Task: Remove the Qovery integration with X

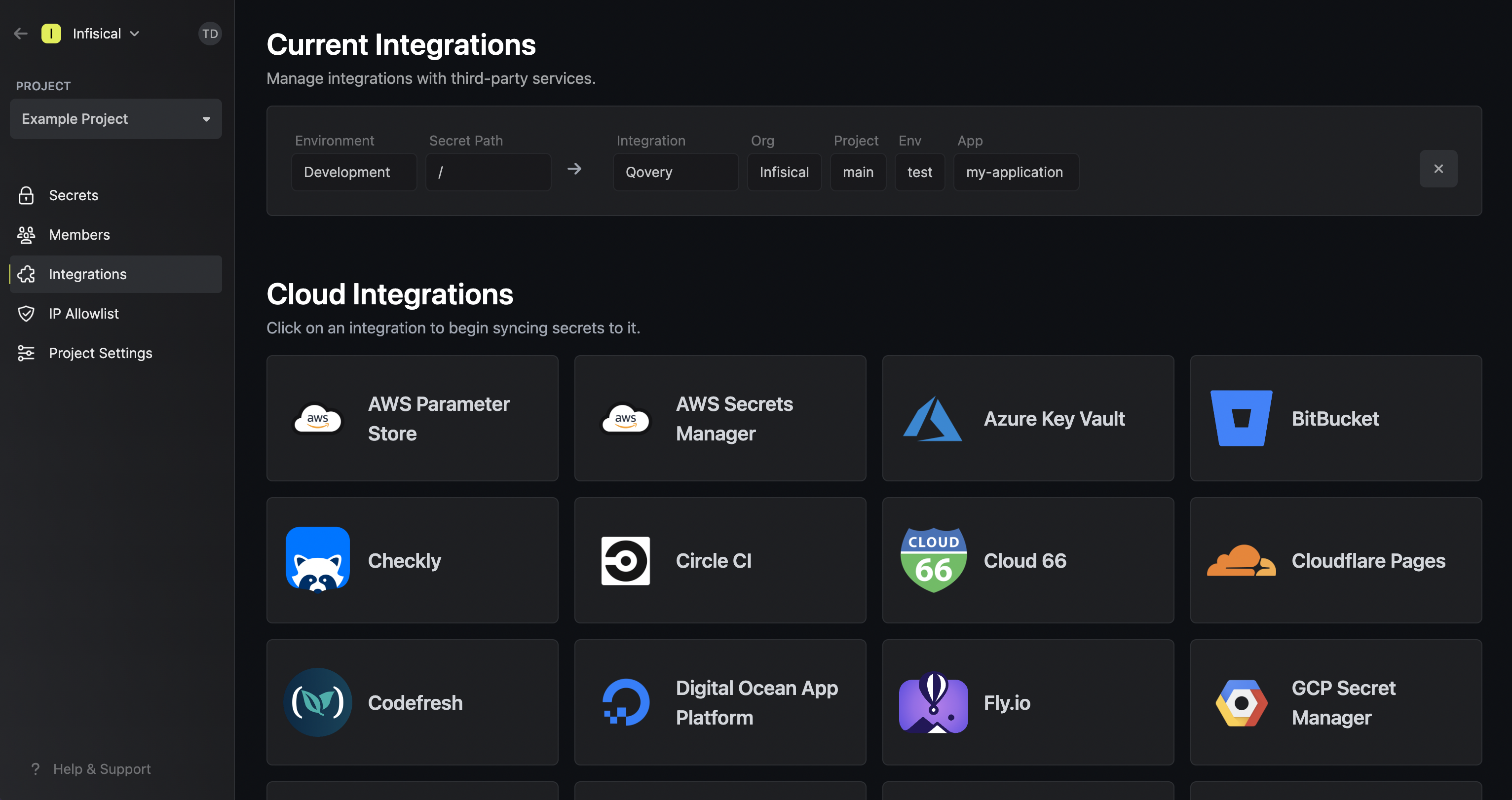Action: (x=1437, y=169)
